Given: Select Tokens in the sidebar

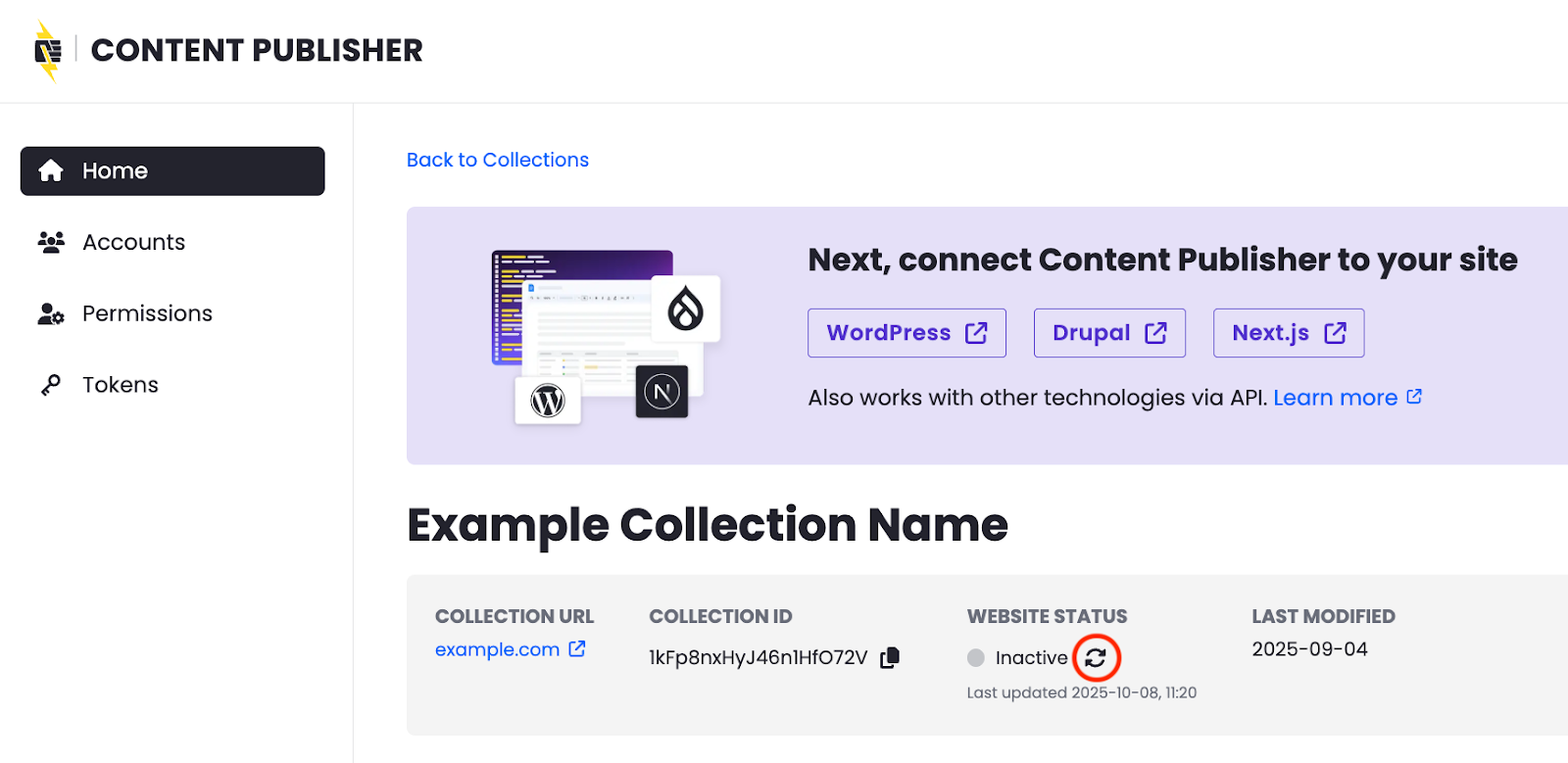Looking at the screenshot, I should pyautogui.click(x=120, y=385).
